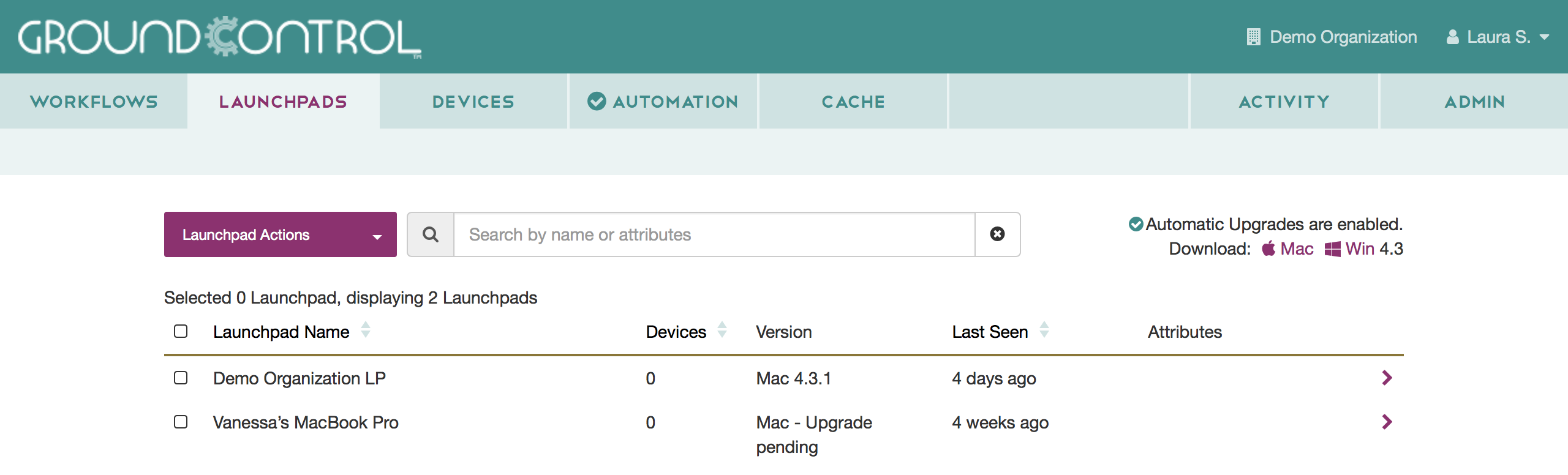The width and height of the screenshot is (1568, 475).
Task: Open the Automation tab
Action: 663,102
